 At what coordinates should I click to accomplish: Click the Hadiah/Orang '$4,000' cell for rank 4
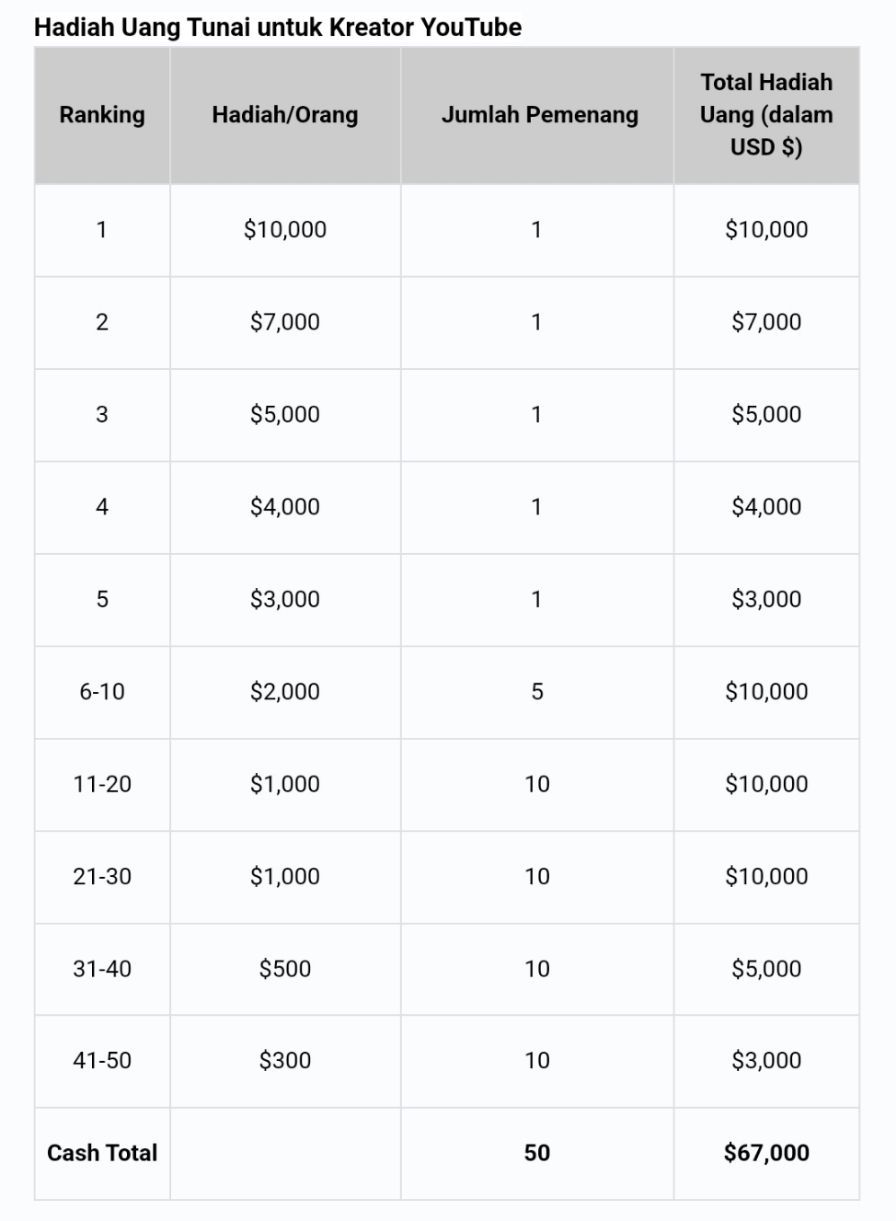(x=285, y=507)
